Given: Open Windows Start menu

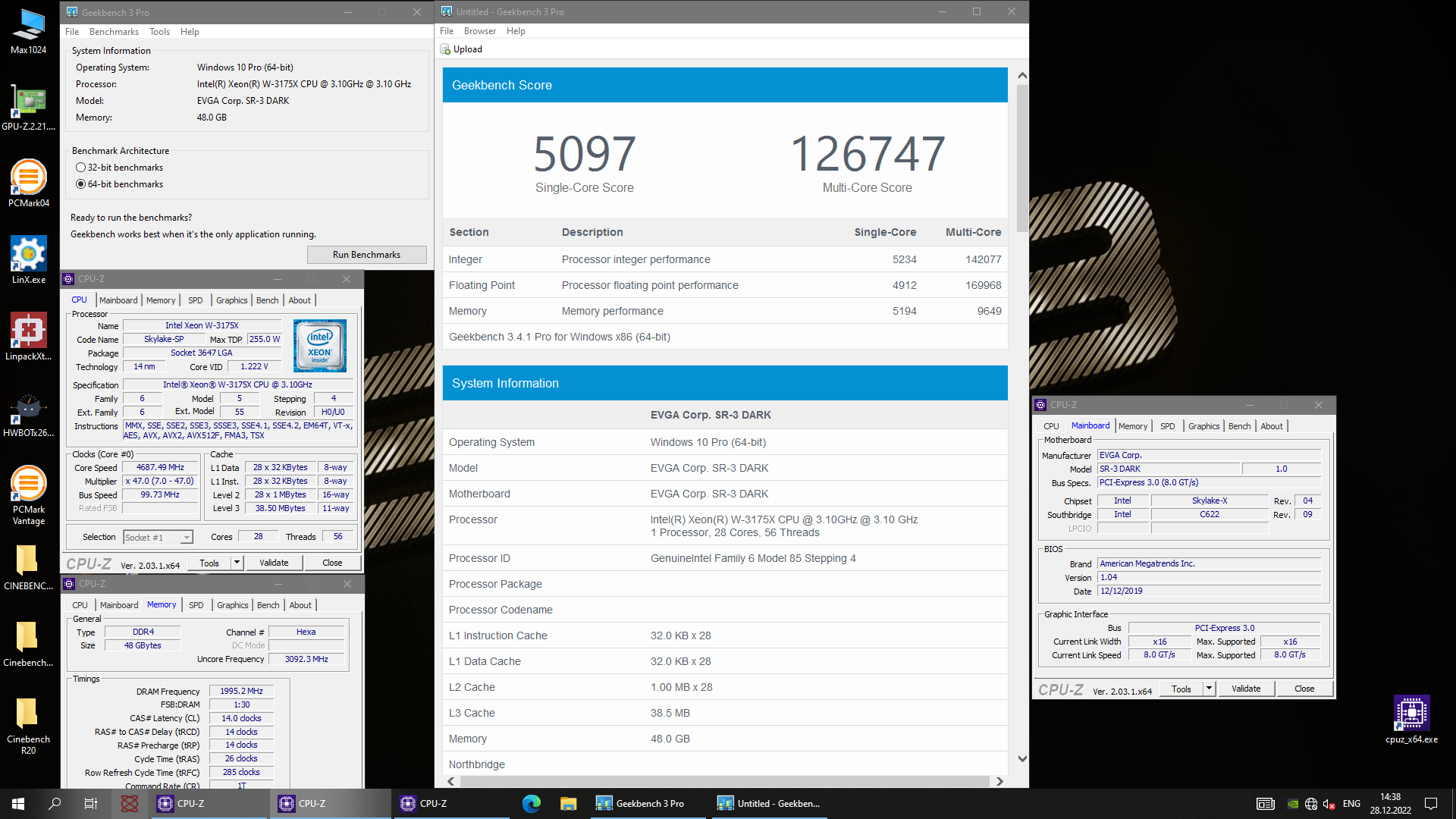Looking at the screenshot, I should [x=18, y=804].
